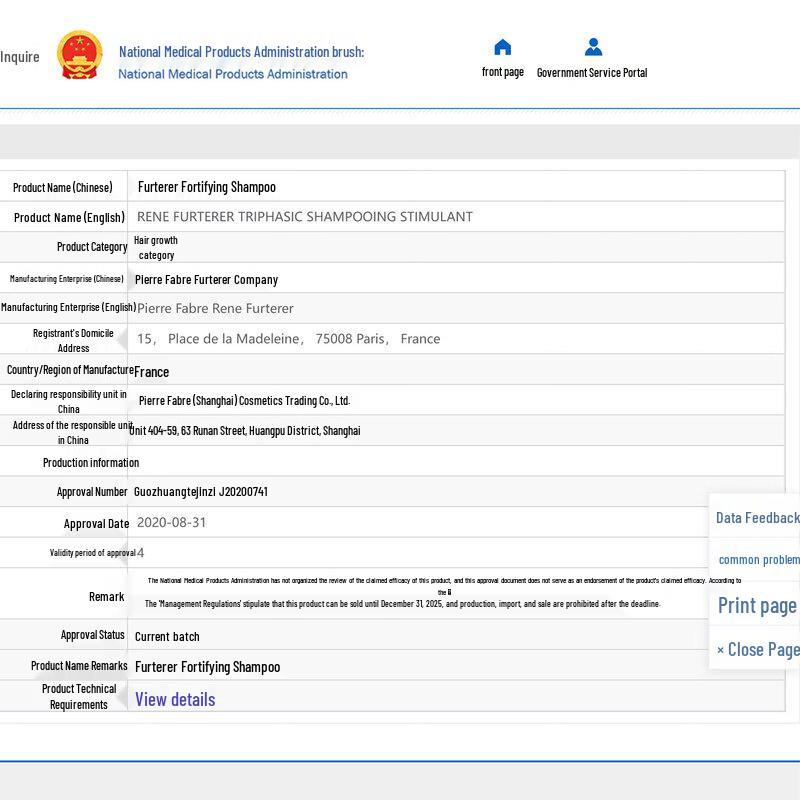The image size is (800, 800).
Task: Click the Current batch approval status value
Action: (x=167, y=637)
